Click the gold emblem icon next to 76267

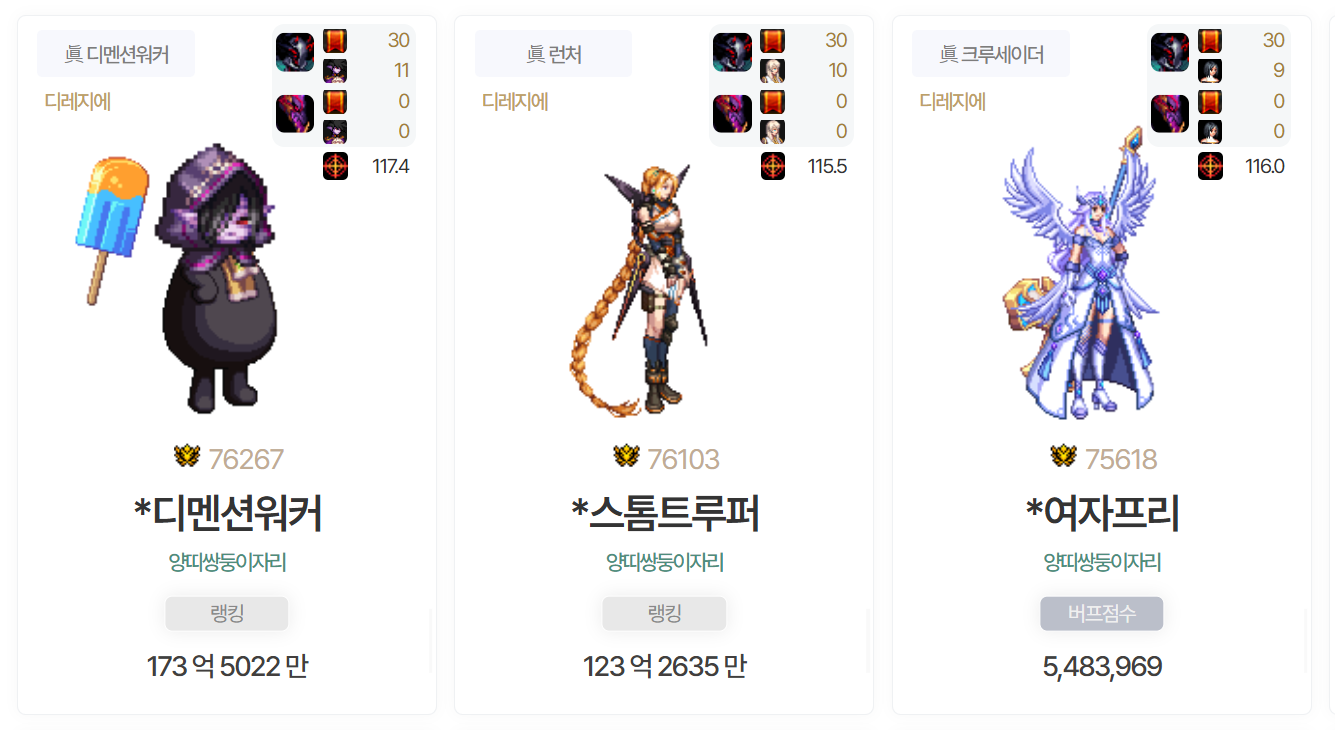coord(187,457)
